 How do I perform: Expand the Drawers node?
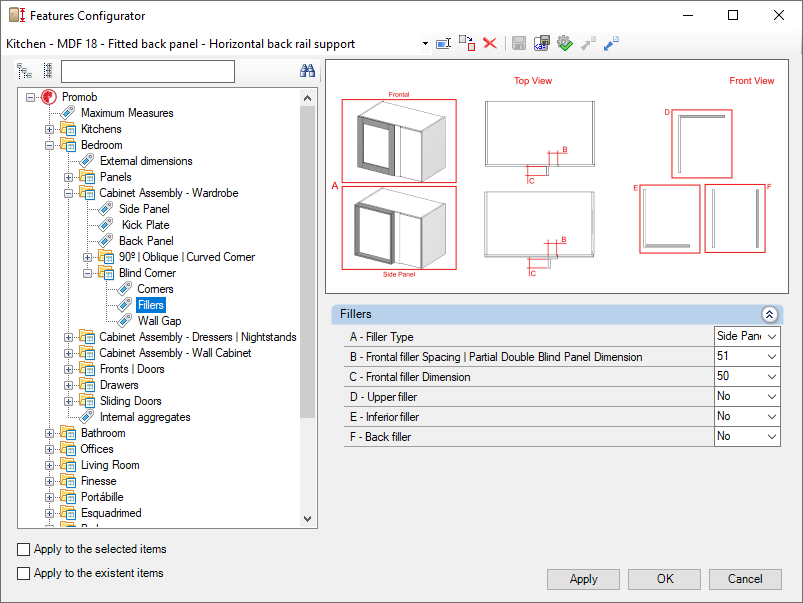click(x=69, y=385)
